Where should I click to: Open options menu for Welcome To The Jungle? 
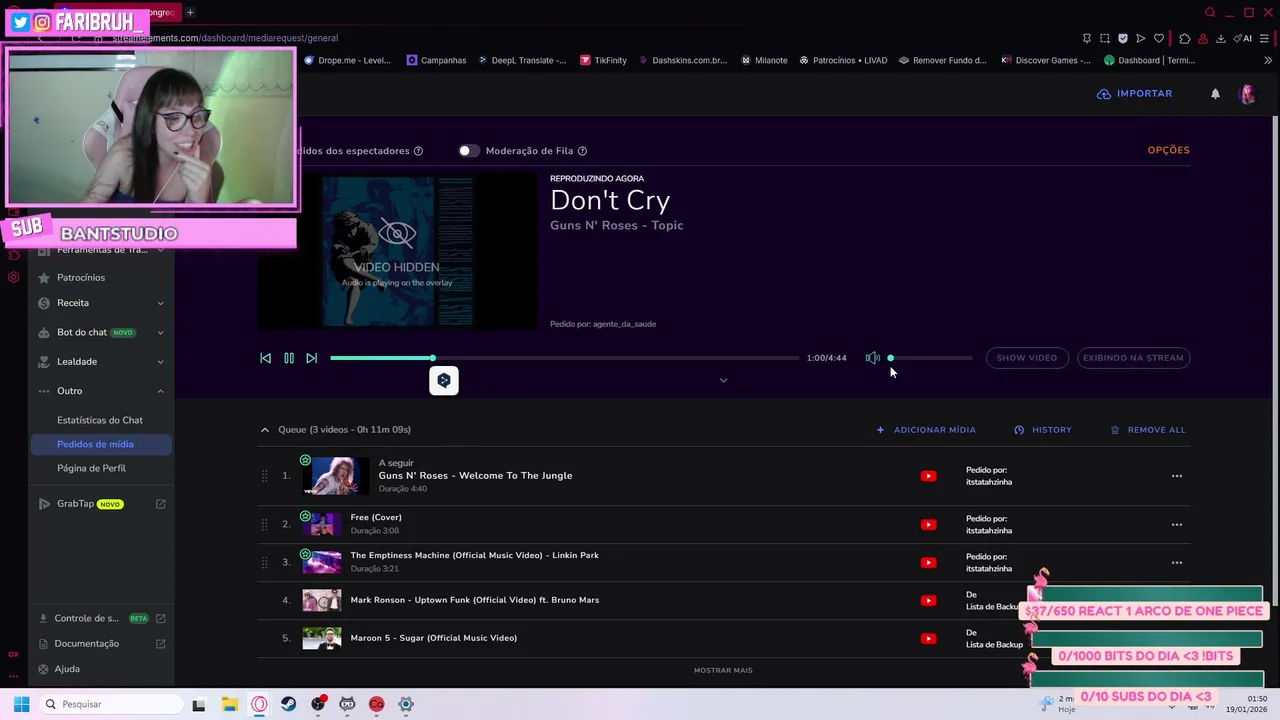click(x=1176, y=476)
